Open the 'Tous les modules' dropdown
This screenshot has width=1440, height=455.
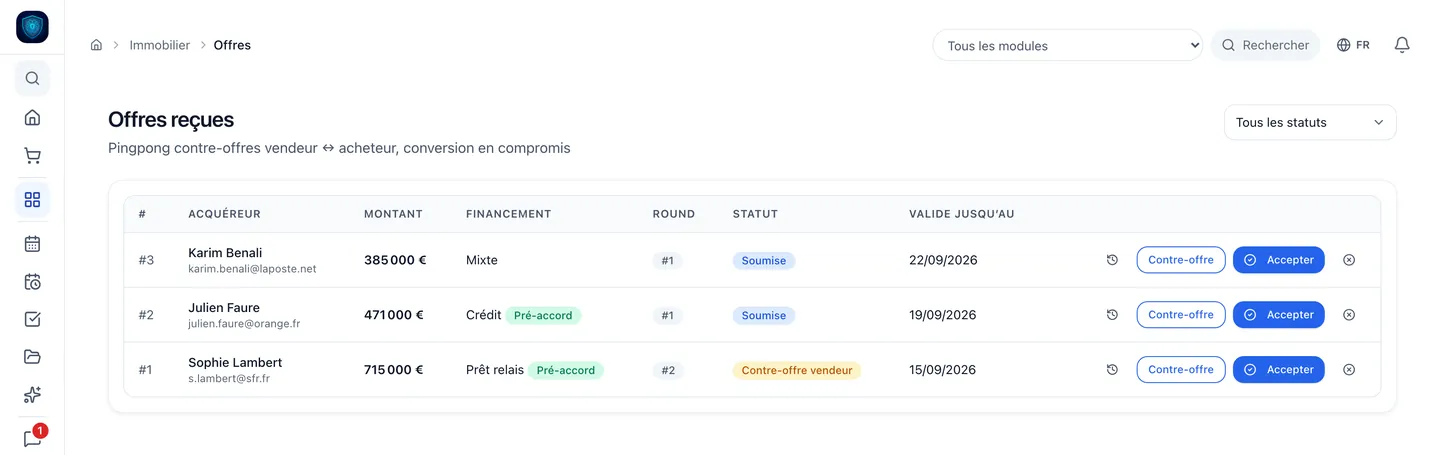(x=1067, y=45)
